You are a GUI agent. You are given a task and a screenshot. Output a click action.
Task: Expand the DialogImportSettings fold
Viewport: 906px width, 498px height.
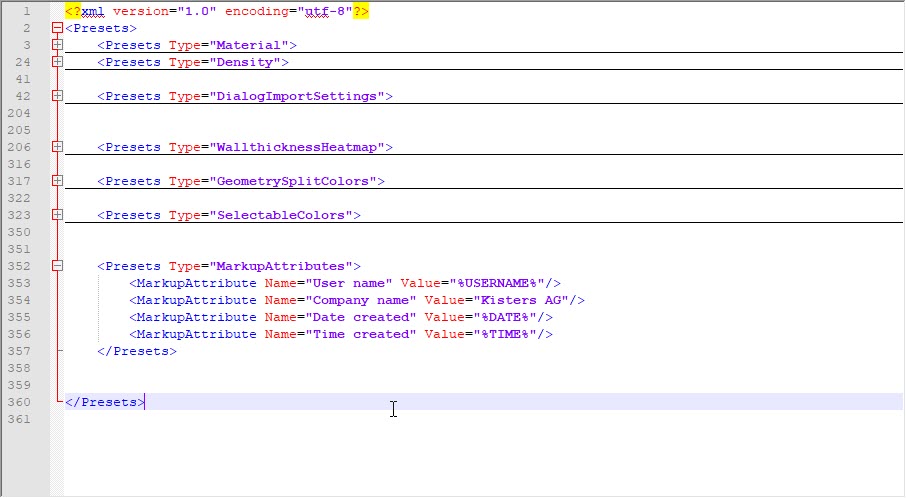[57, 95]
